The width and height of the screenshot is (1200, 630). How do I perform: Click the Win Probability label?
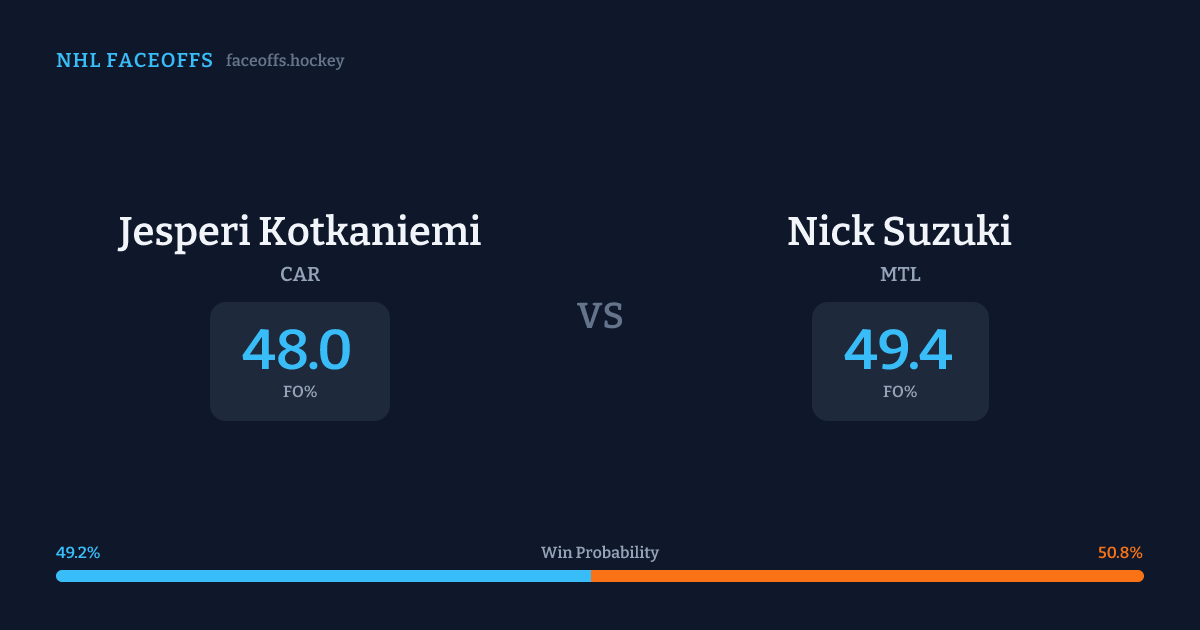coord(600,553)
